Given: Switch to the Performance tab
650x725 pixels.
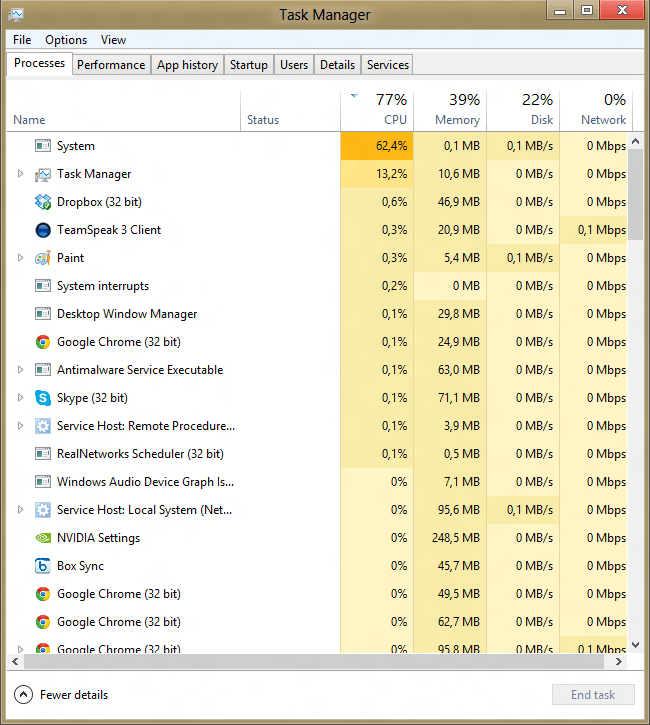Looking at the screenshot, I should click(111, 65).
